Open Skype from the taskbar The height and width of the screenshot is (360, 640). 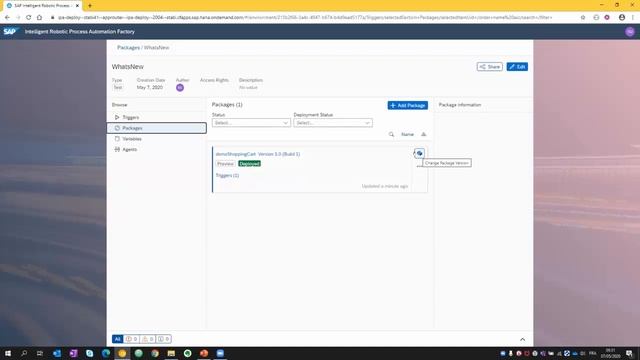89,353
